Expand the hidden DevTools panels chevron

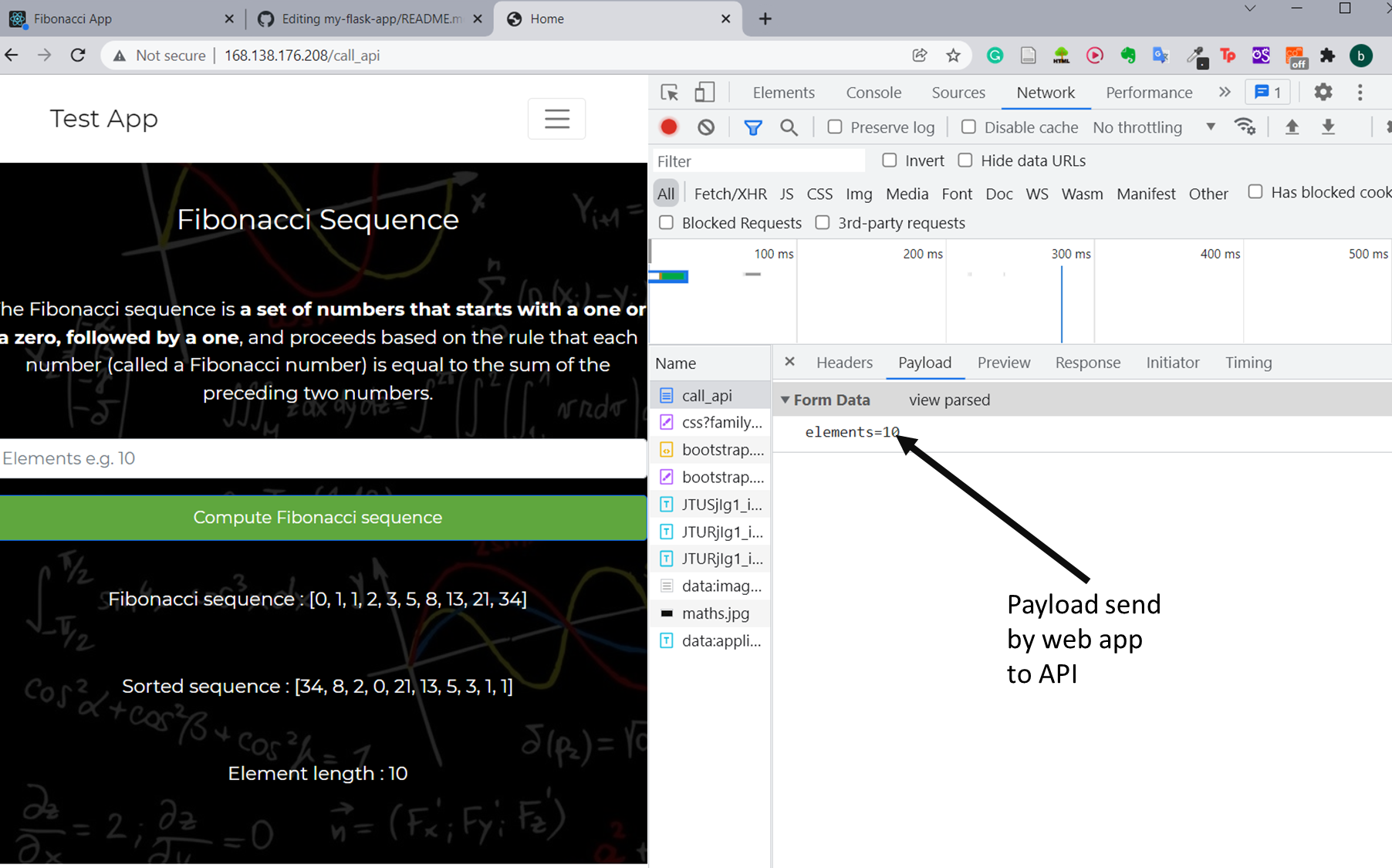coord(1224,92)
